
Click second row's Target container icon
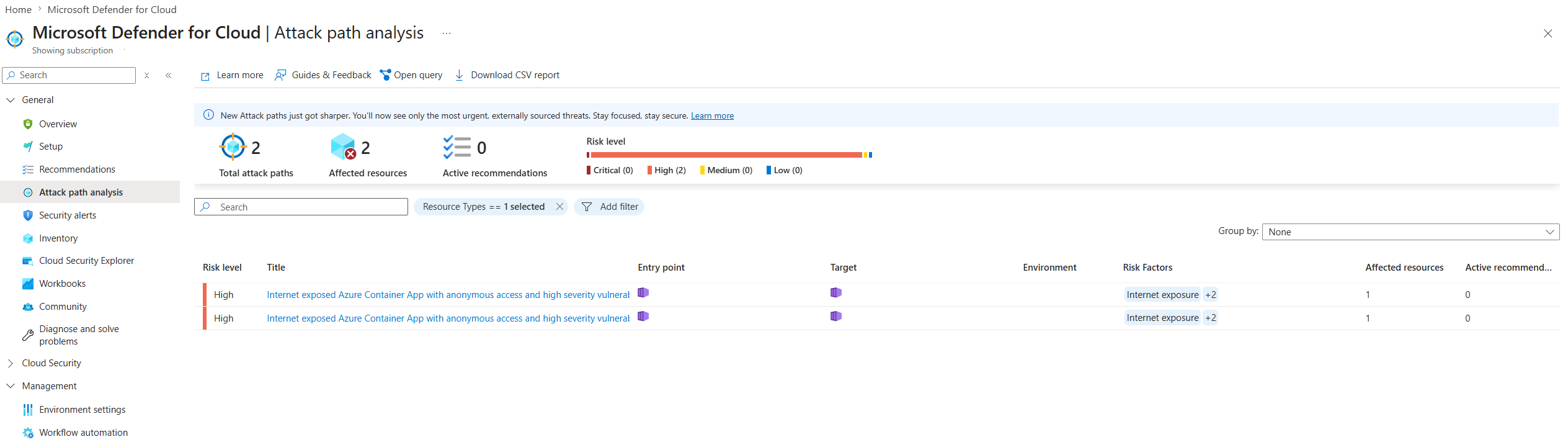click(836, 316)
